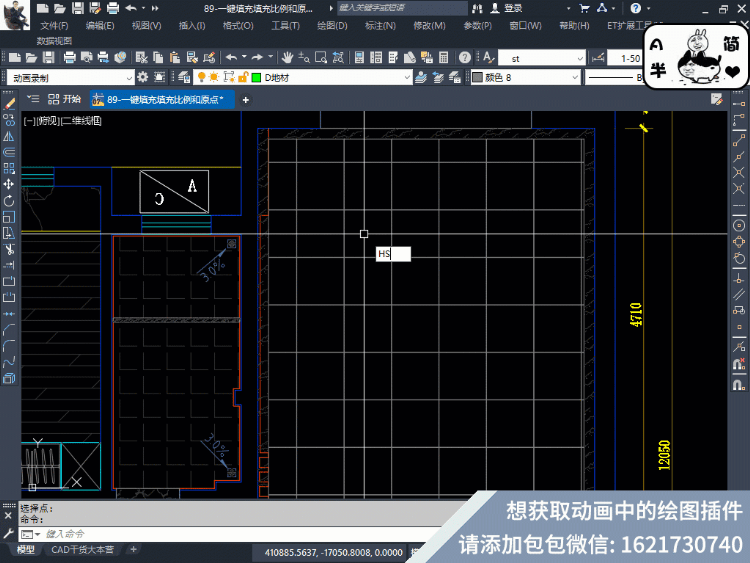
Task: Select the Mirror tool
Action: [9, 136]
